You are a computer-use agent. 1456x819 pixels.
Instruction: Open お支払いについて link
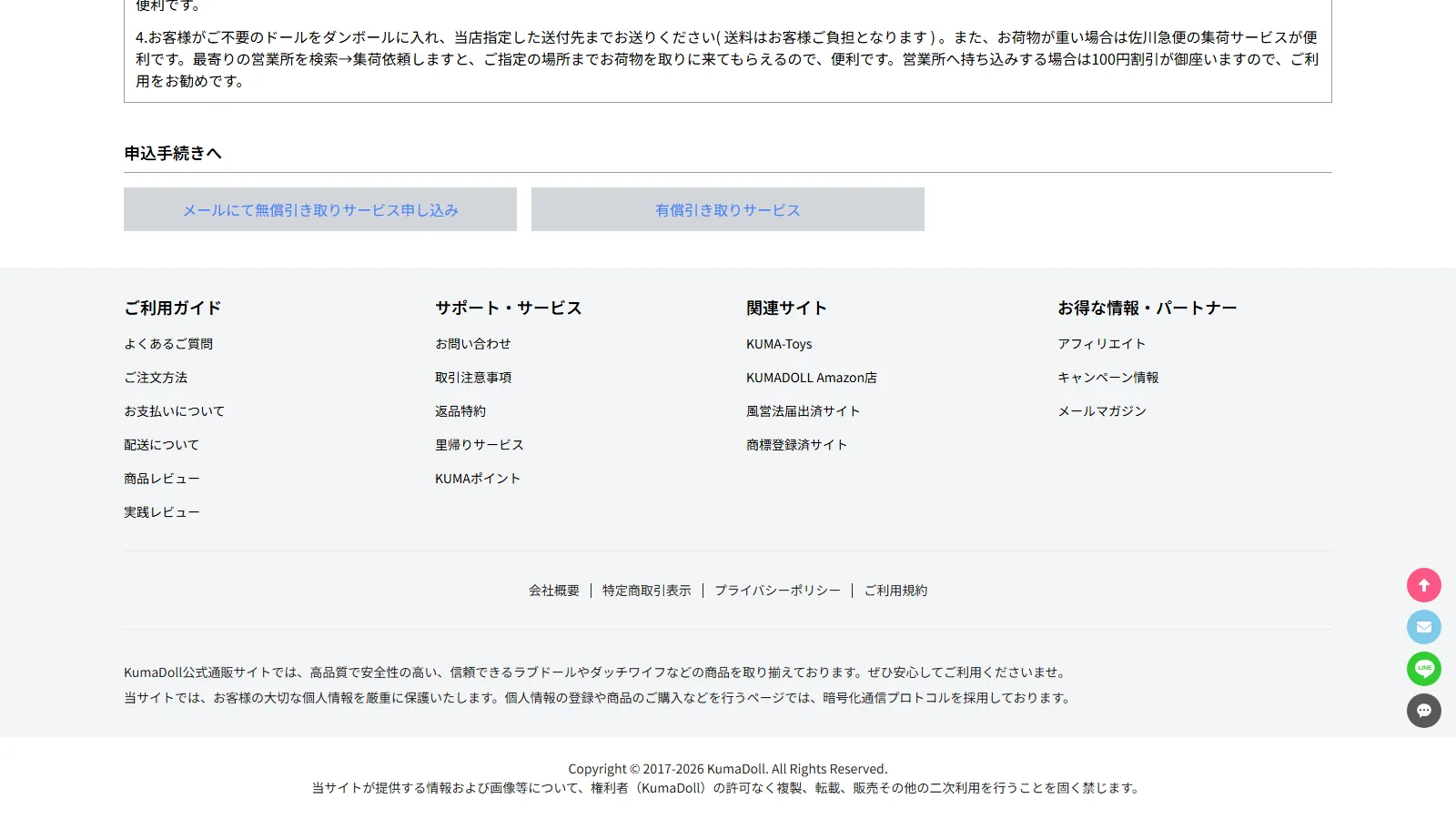(x=174, y=411)
